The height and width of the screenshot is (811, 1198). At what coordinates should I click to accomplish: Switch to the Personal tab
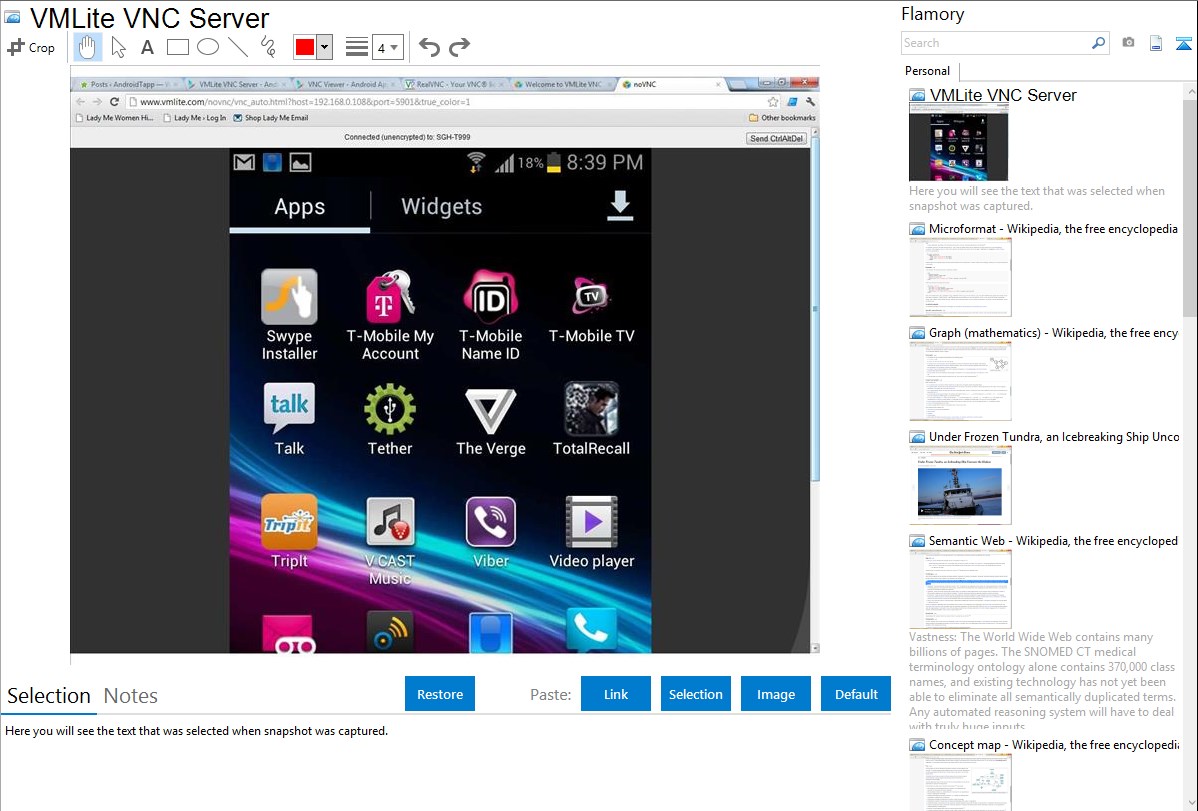928,71
